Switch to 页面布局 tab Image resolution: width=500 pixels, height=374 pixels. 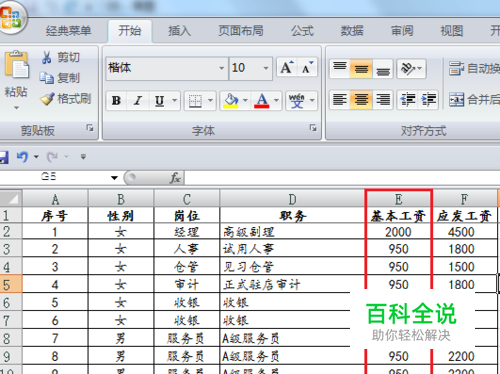(241, 31)
